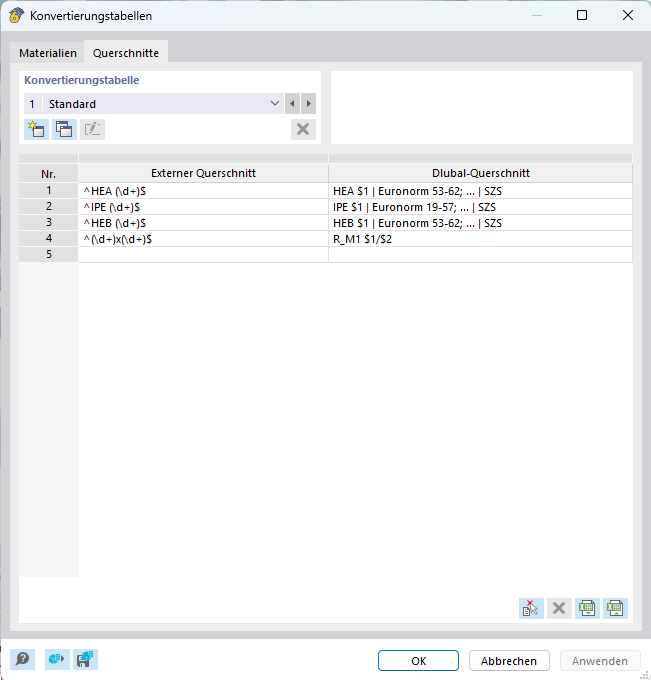
Task: Click the gray X beside the Excel icons
Action: pos(559,608)
